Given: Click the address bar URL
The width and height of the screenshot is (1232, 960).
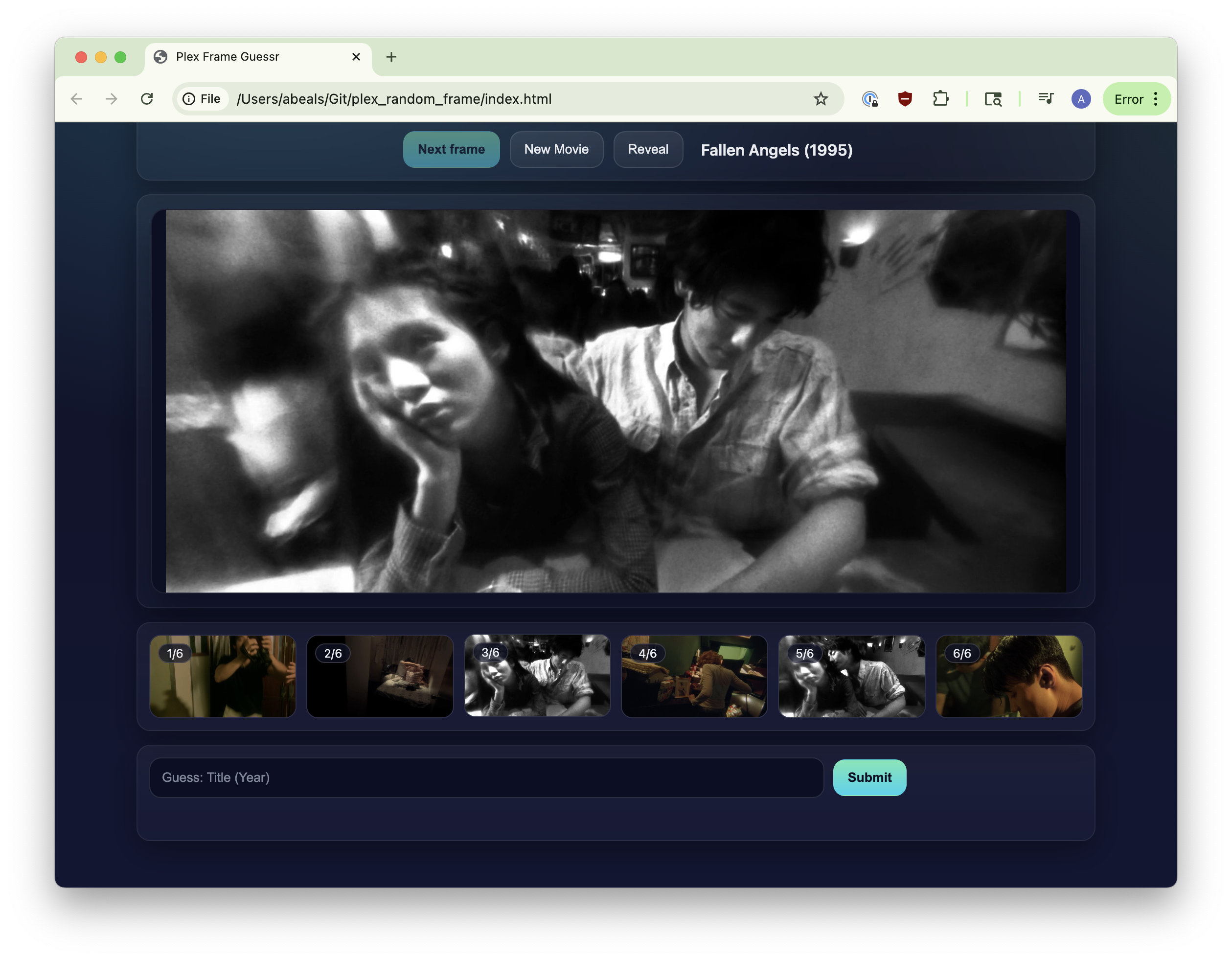Looking at the screenshot, I should coord(394,99).
